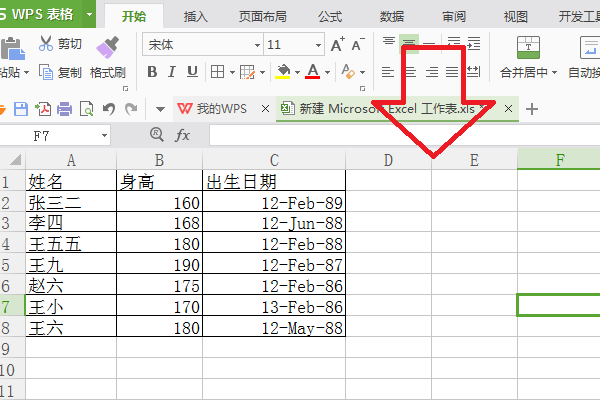
Task: Close the 我的WPS tab
Action: (x=265, y=109)
